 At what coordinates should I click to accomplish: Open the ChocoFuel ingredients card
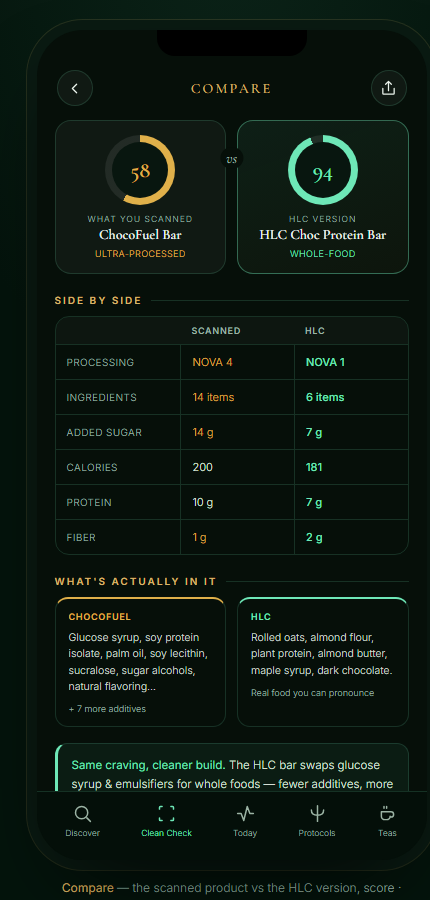pos(141,662)
